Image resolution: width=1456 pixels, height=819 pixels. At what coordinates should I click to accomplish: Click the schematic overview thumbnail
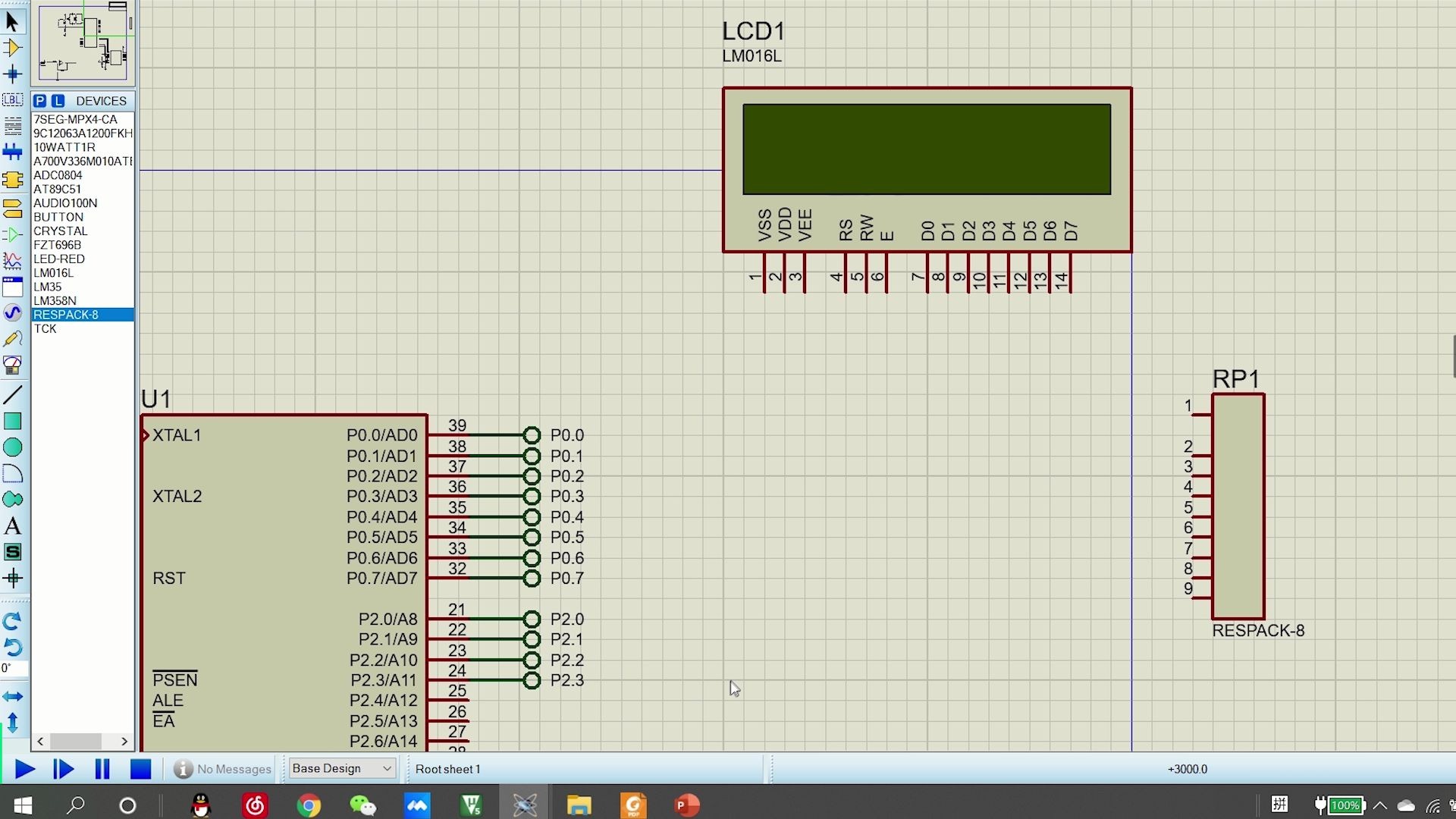(x=83, y=42)
